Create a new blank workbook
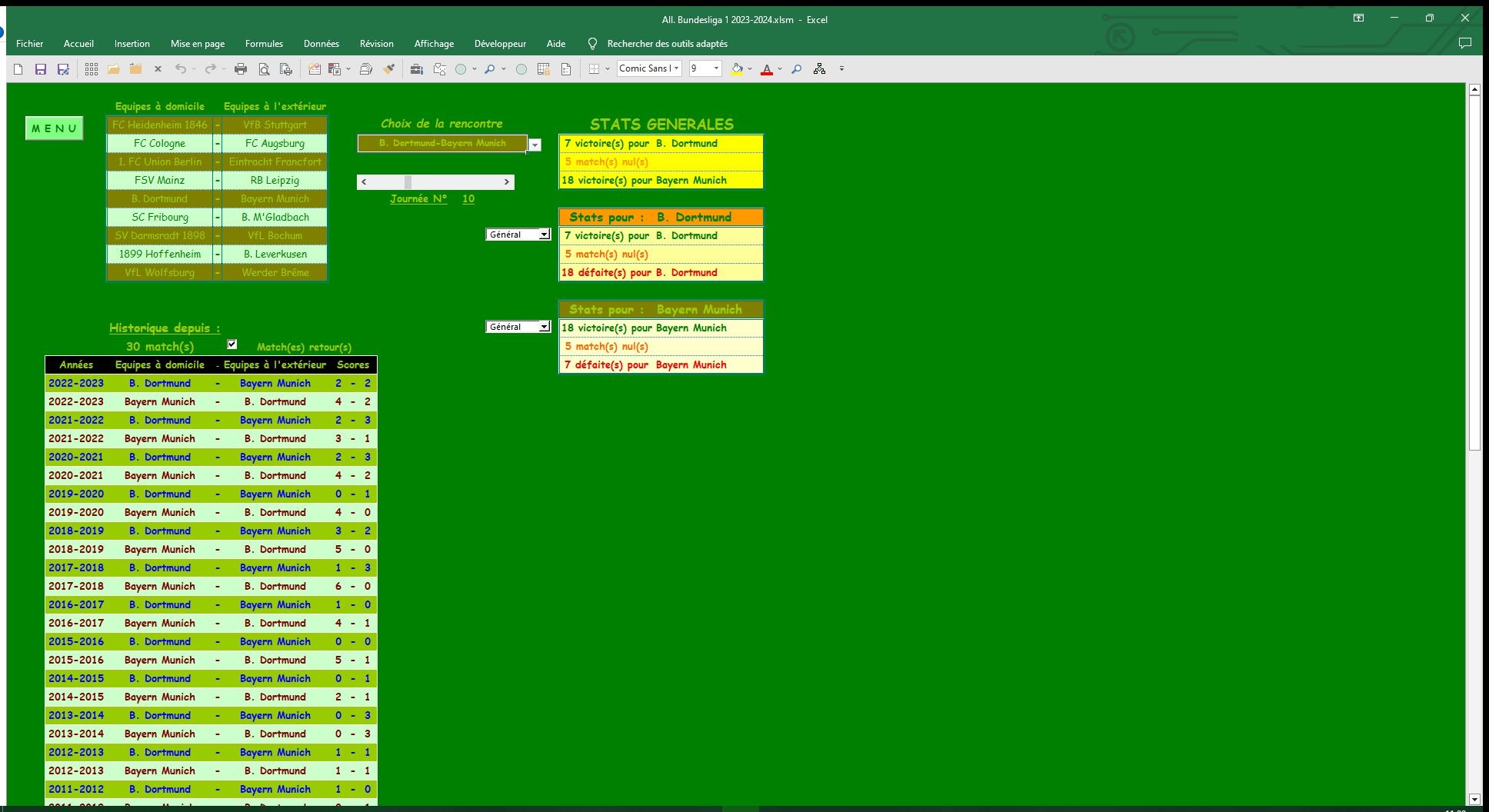This screenshot has height=812, width=1489. pyautogui.click(x=18, y=69)
